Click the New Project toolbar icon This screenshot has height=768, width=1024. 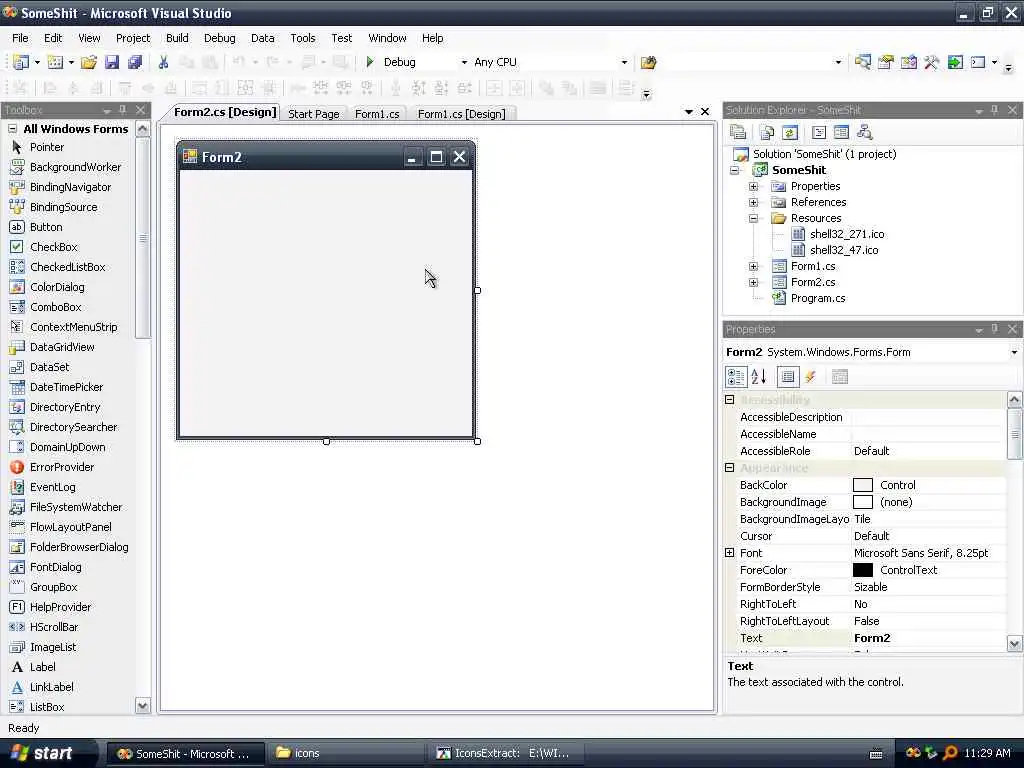pyautogui.click(x=21, y=62)
